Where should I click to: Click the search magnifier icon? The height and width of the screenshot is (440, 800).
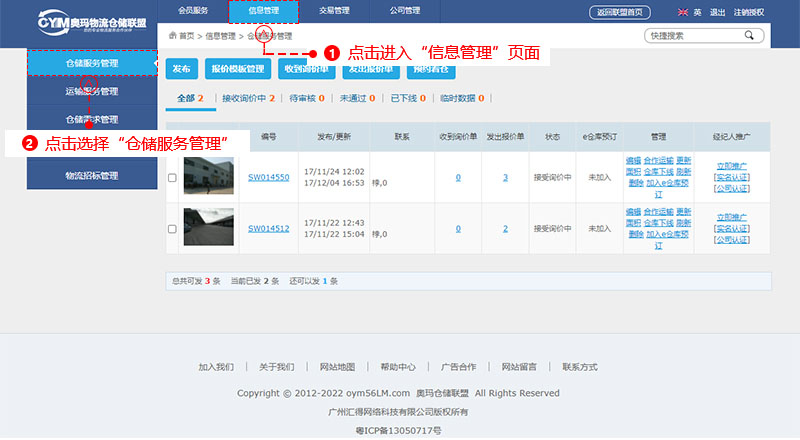(748, 35)
